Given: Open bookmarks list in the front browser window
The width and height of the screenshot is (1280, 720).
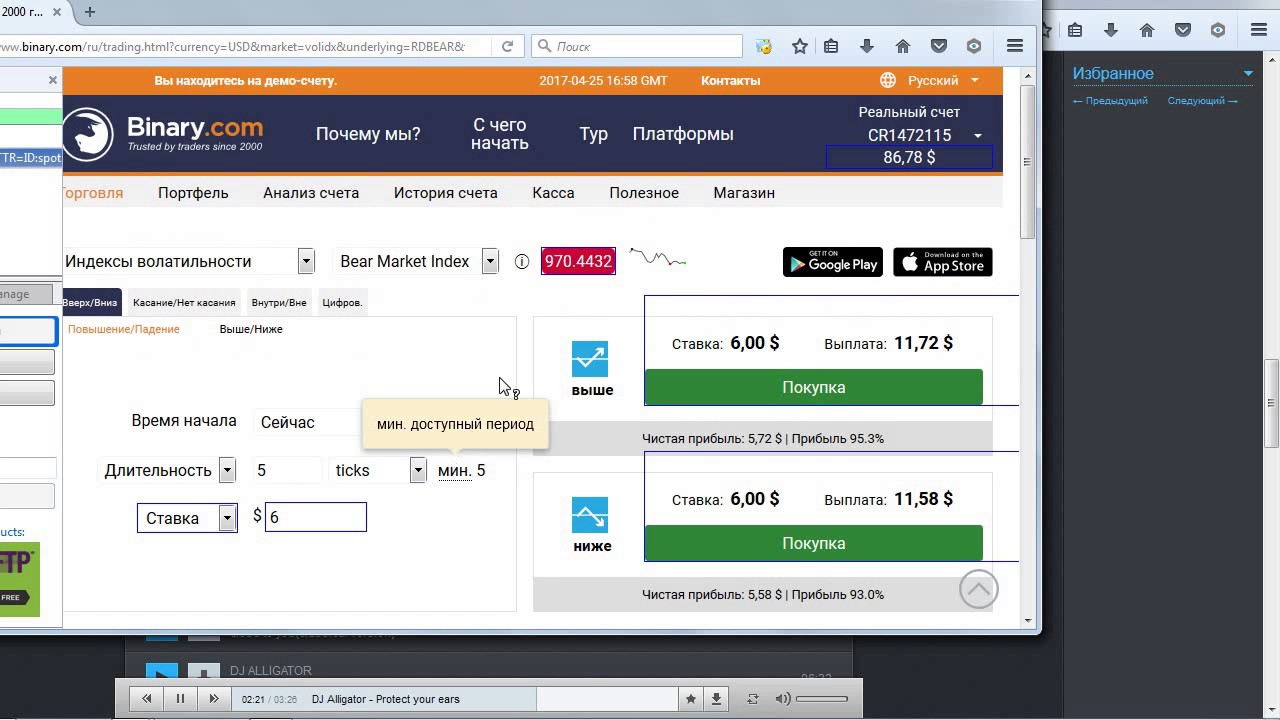Looking at the screenshot, I should pyautogui.click(x=831, y=46).
